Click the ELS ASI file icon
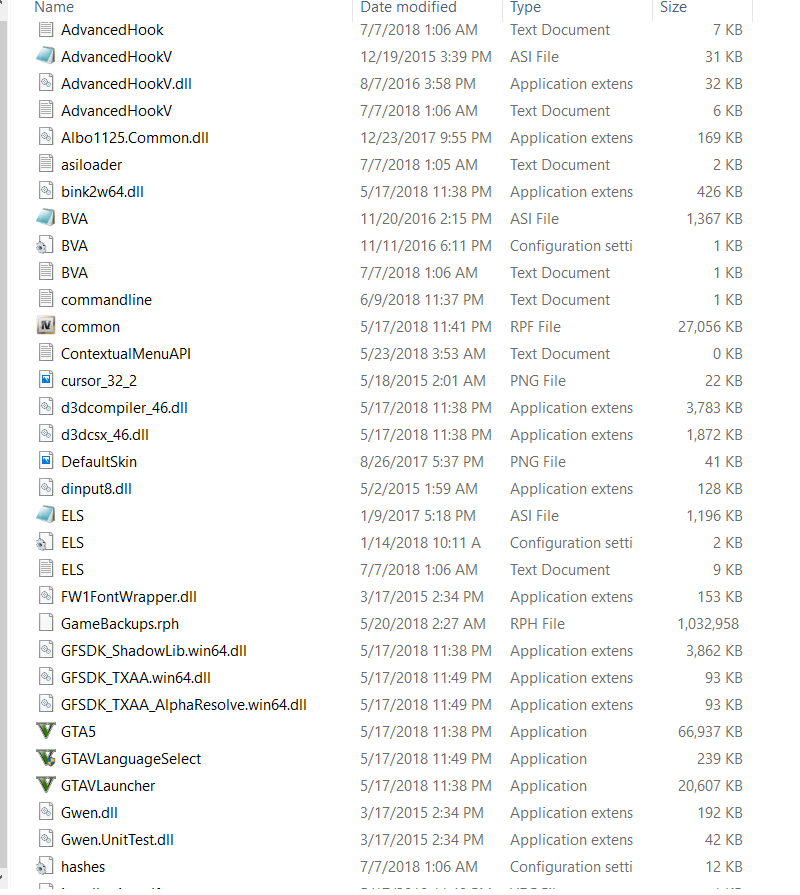The height and width of the screenshot is (895, 800). tap(46, 515)
